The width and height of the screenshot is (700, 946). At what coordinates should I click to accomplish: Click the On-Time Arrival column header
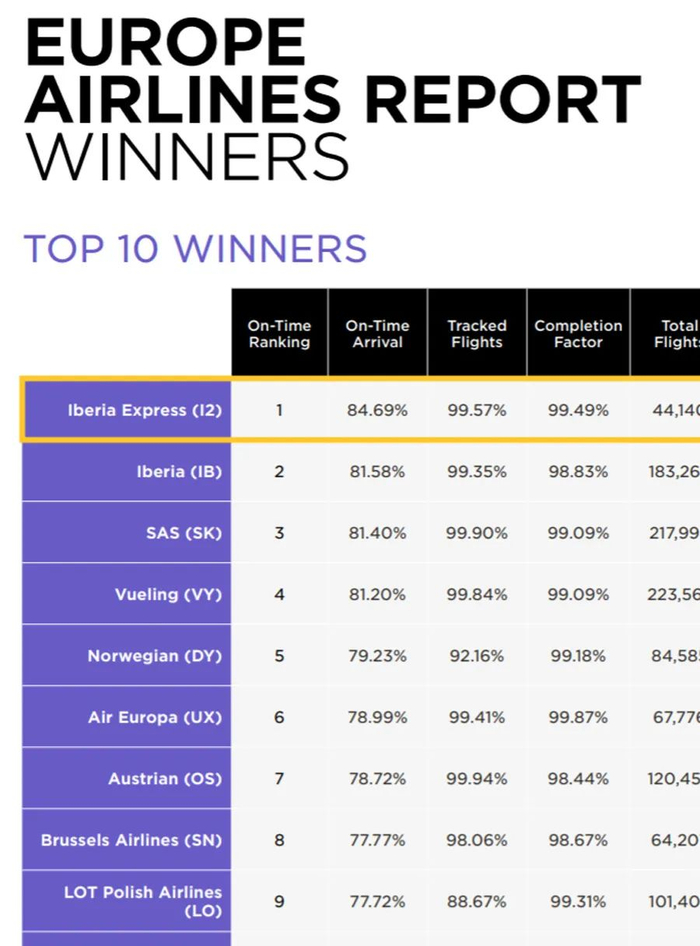(377, 334)
